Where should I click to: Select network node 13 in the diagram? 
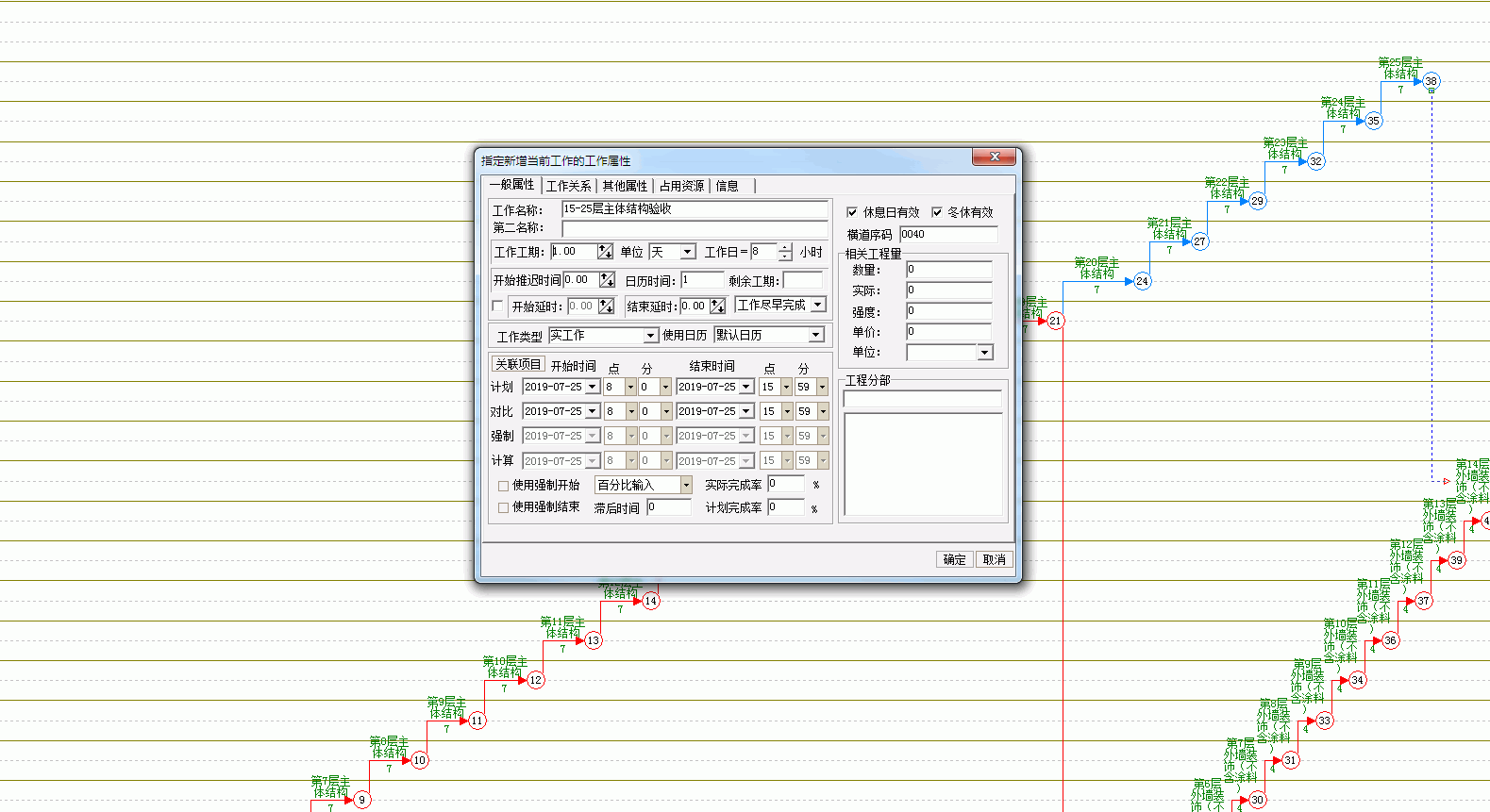(x=593, y=640)
